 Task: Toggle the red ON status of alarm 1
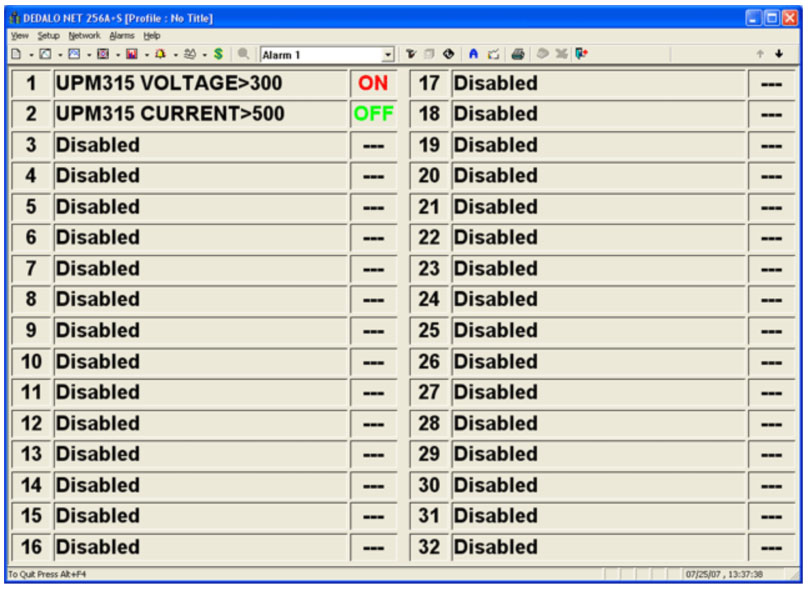point(373,84)
